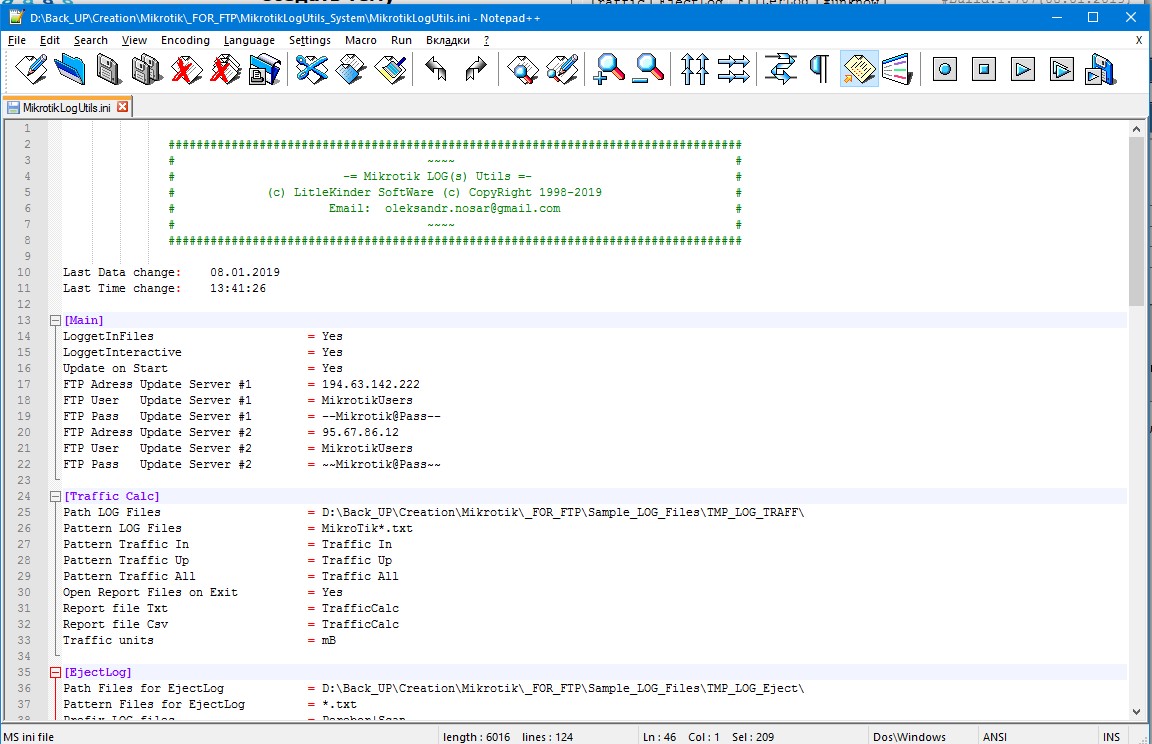This screenshot has height=744, width=1152.
Task: Toggle the highlighted indent guide icon
Action: point(859,70)
